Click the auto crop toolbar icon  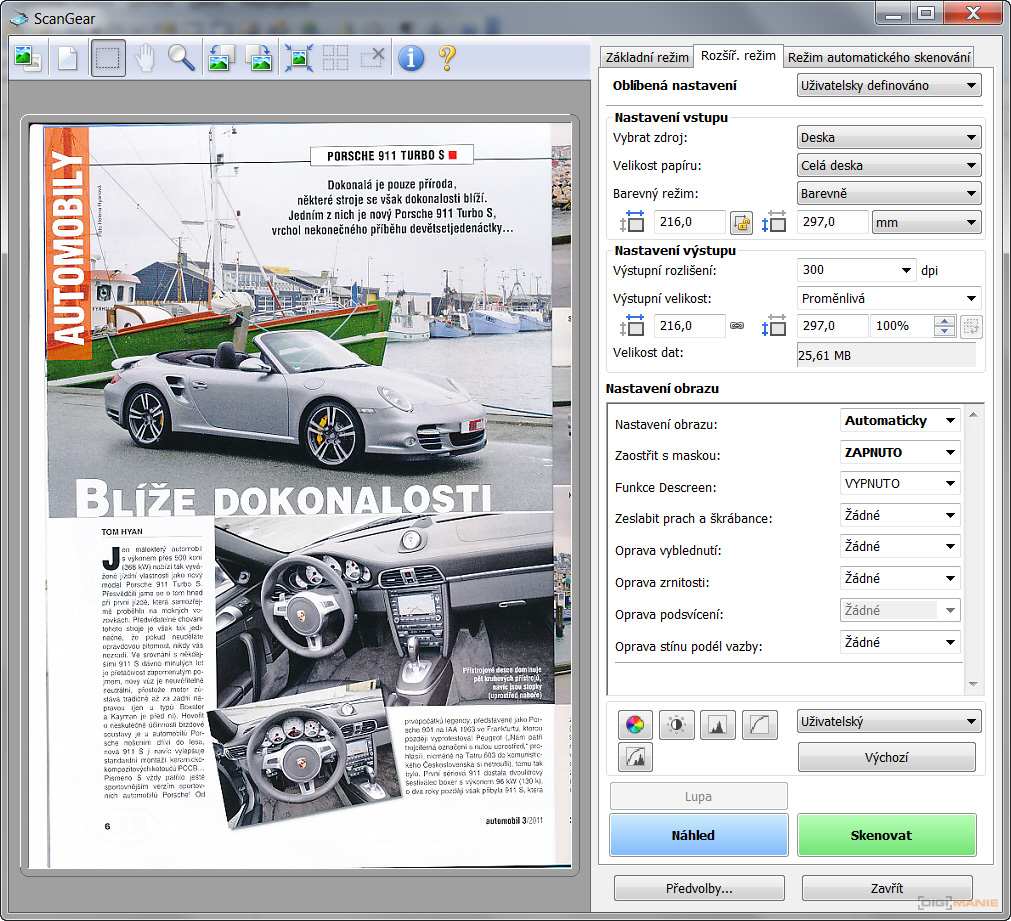[x=297, y=58]
